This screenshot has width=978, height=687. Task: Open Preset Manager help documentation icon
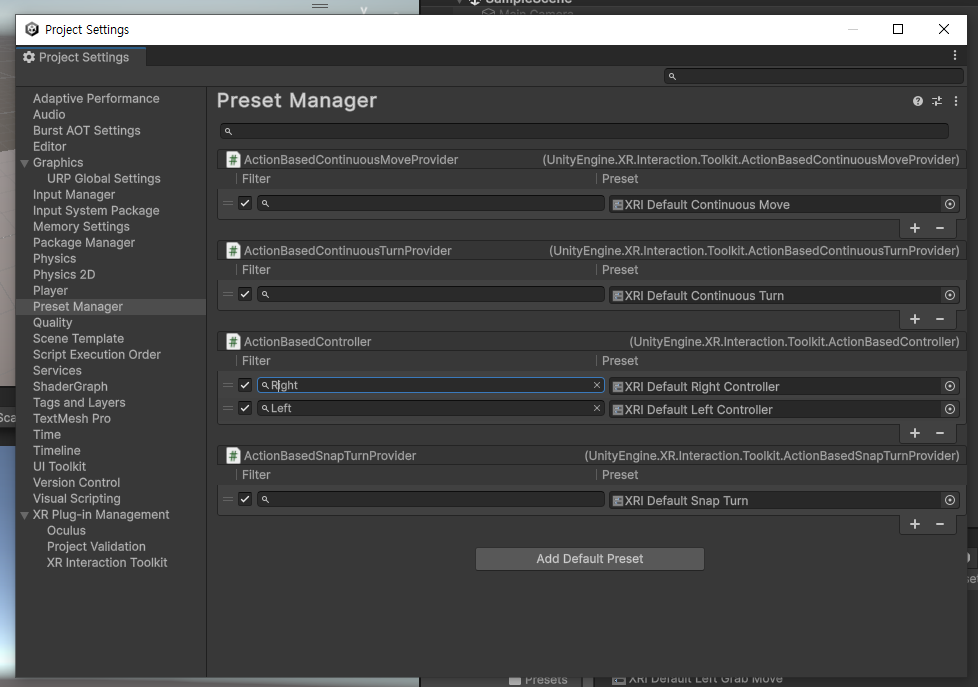point(917,101)
